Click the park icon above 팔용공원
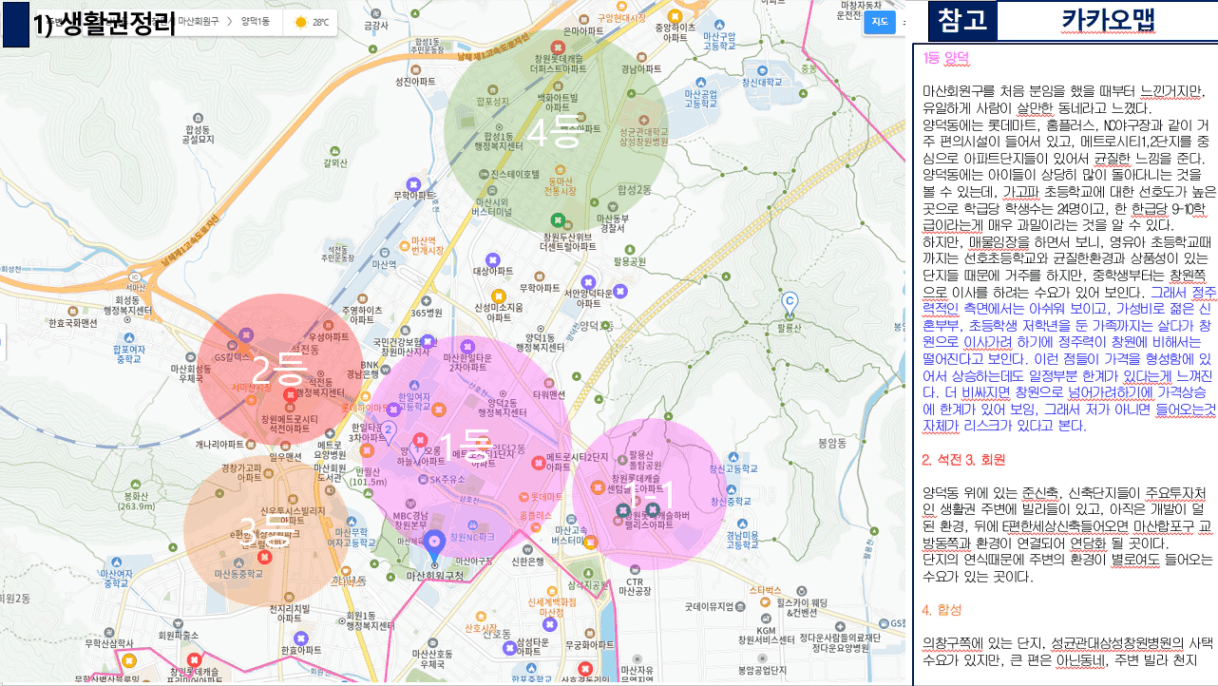 (628, 248)
